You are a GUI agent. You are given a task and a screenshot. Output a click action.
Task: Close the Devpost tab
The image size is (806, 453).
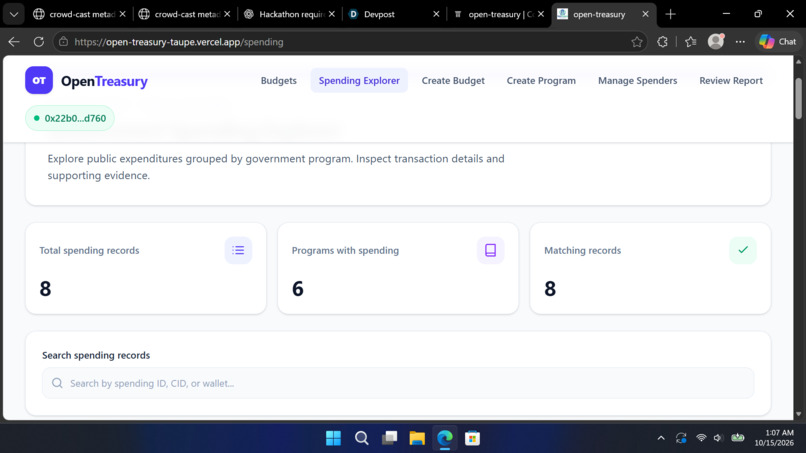[x=436, y=14]
